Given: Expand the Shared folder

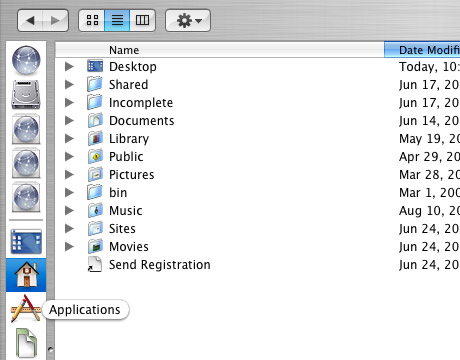Looking at the screenshot, I should (69, 84).
